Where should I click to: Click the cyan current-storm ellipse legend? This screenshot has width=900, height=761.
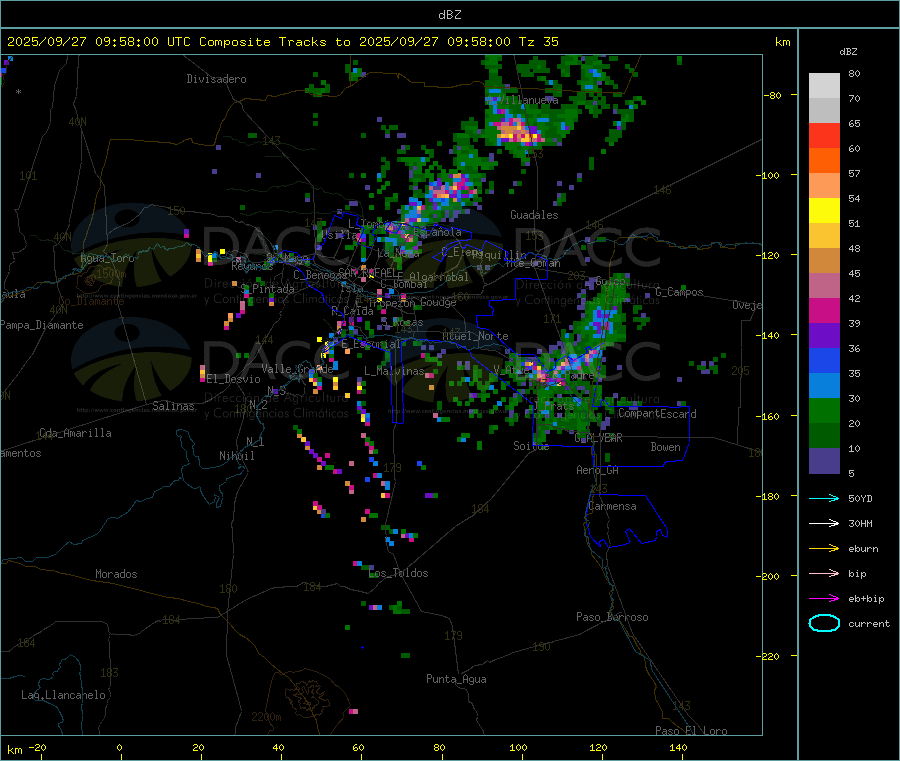tap(824, 623)
